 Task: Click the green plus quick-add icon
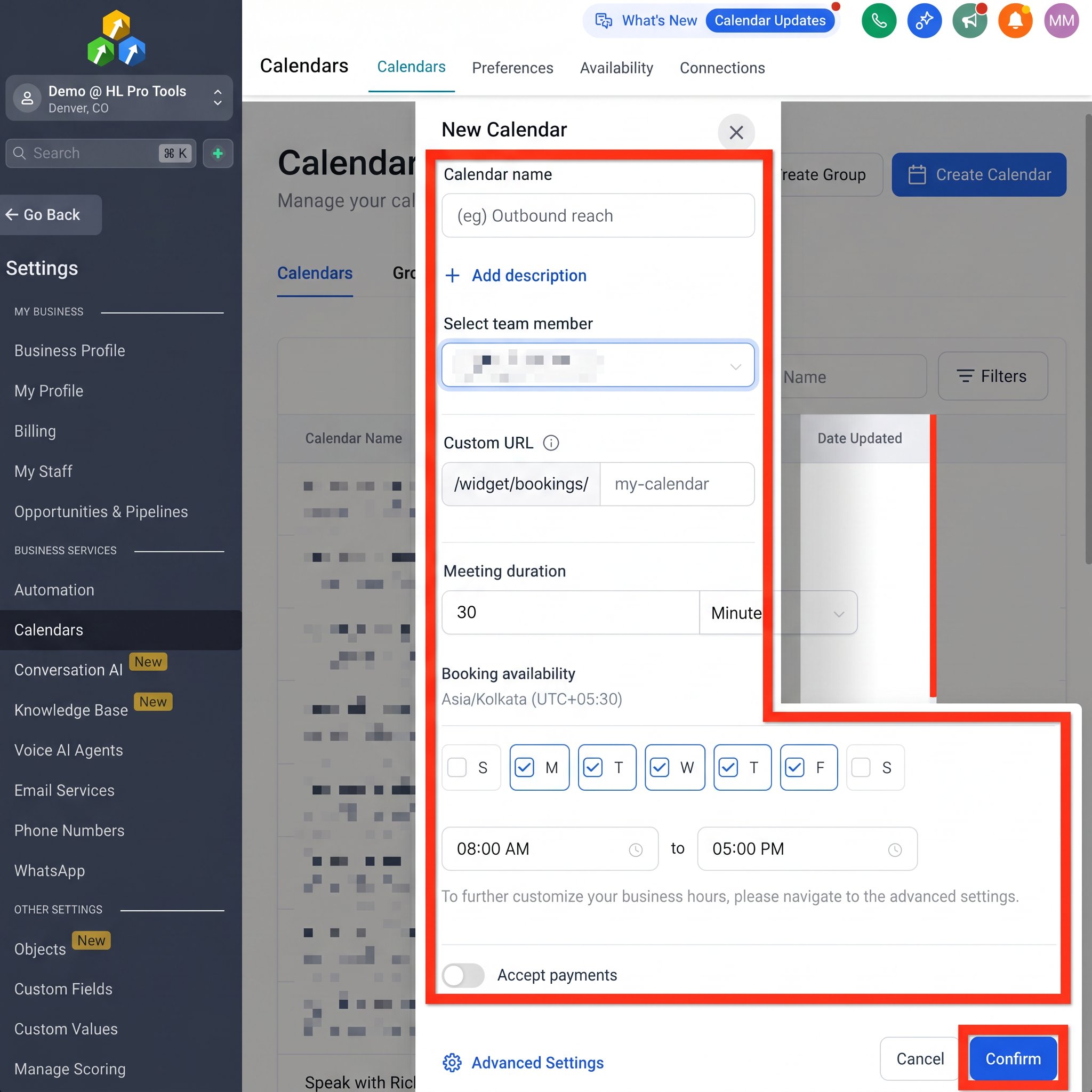pos(218,153)
